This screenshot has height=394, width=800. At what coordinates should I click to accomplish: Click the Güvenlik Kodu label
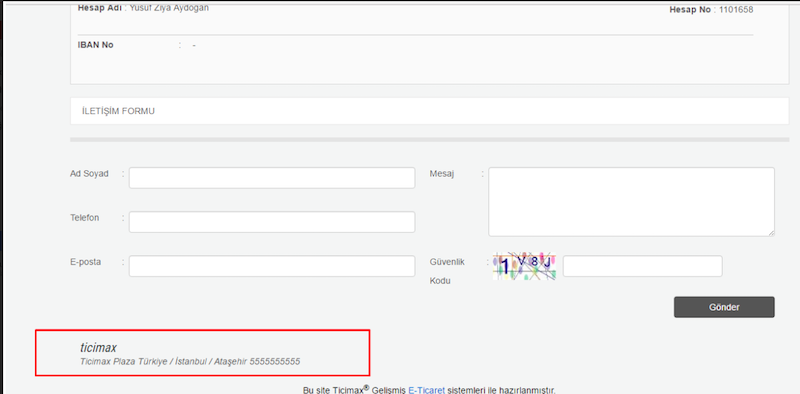[446, 271]
